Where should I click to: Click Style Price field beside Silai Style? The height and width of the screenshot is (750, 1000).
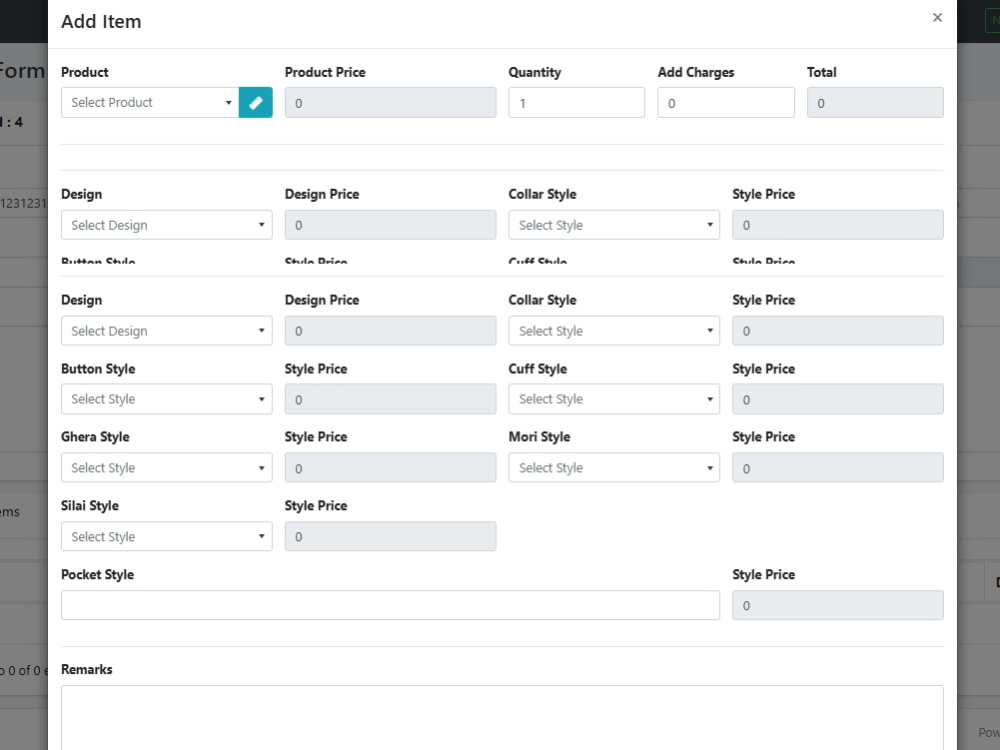(390, 536)
